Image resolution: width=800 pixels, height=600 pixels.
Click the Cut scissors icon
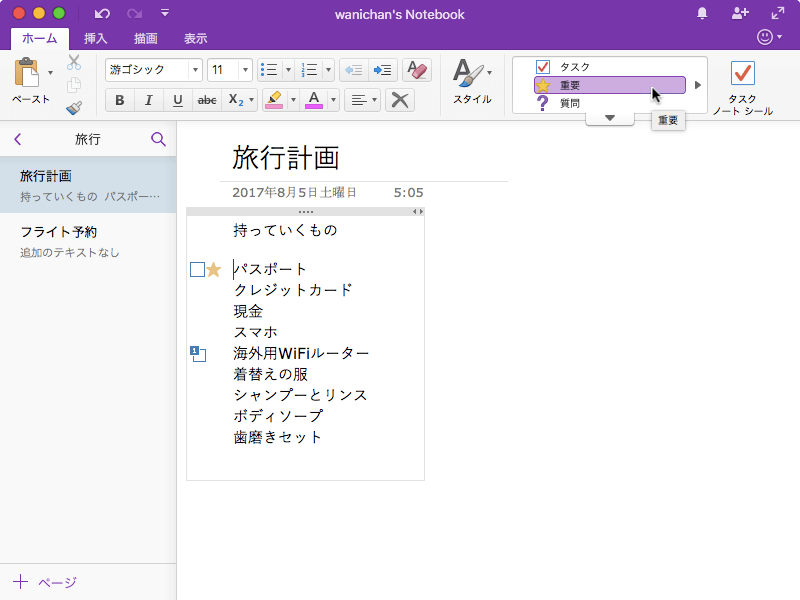tap(74, 62)
